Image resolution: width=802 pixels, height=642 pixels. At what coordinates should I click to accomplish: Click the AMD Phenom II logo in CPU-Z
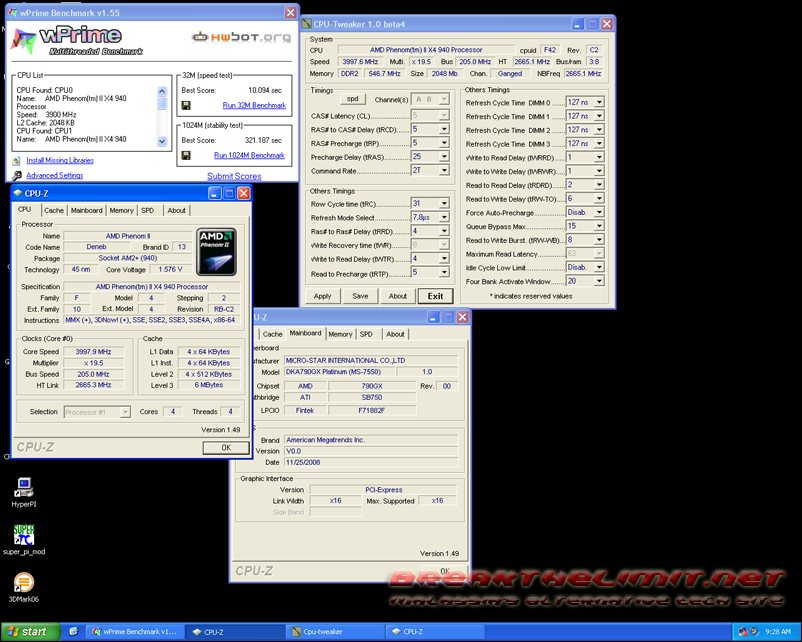(216, 252)
